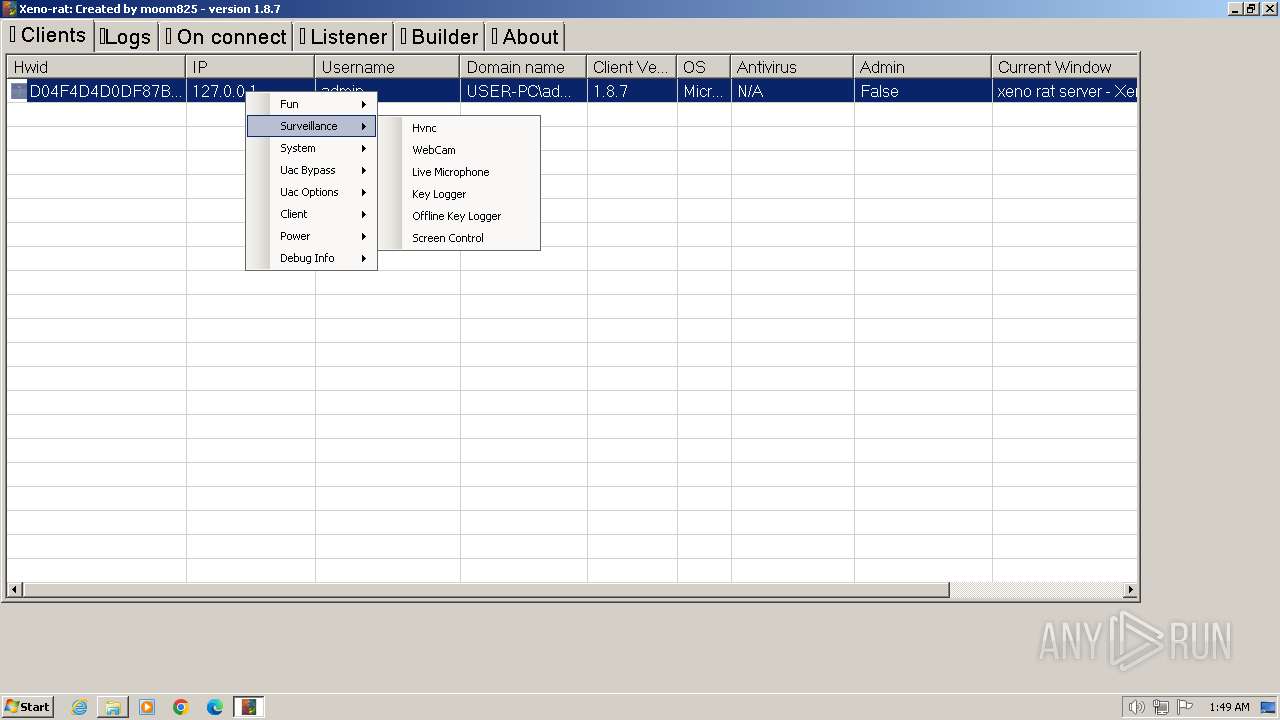Viewport: 1280px width, 720px height.
Task: Click horizontal scrollbar right arrow
Action: click(1130, 590)
